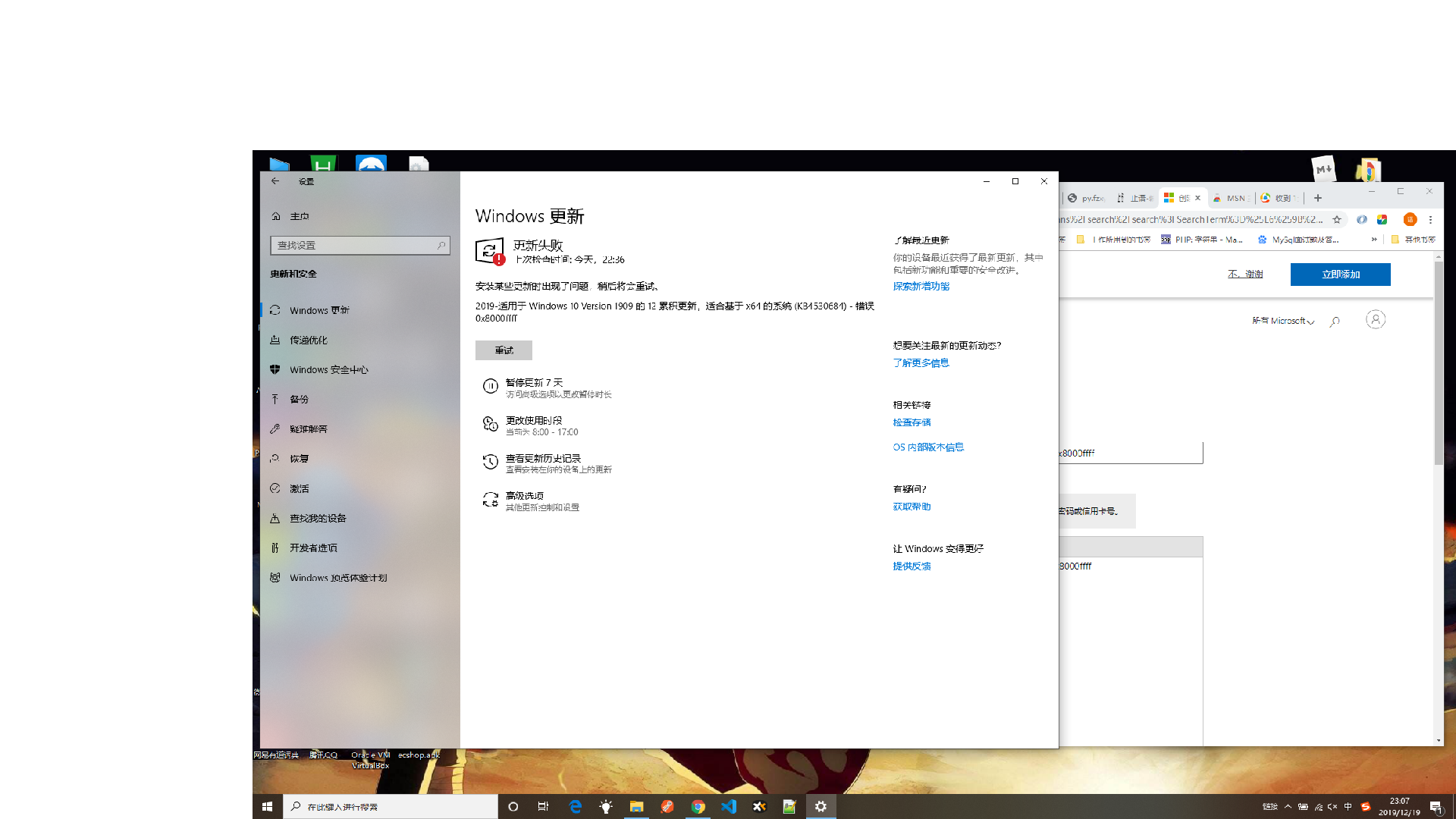Open the 其他书签 bookmarks folder
Image resolution: width=1456 pixels, height=819 pixels.
pos(1414,239)
